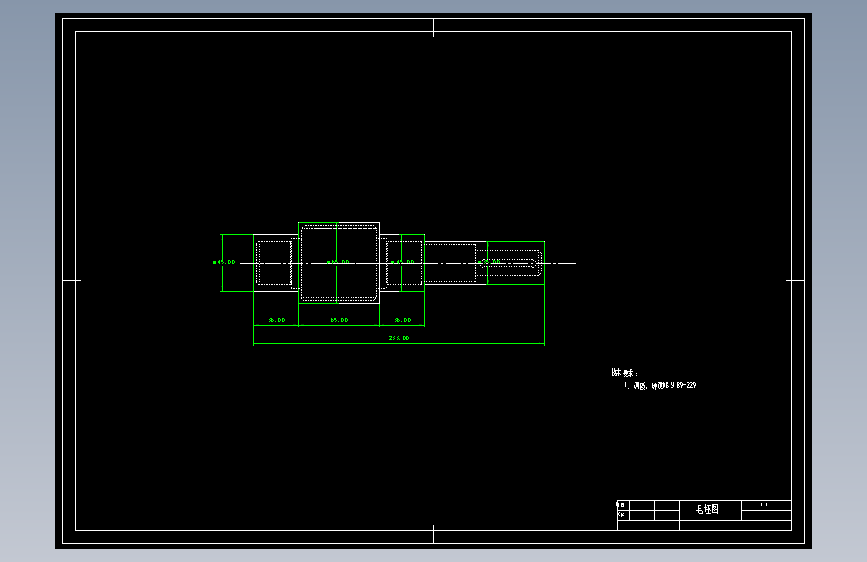
Task: Click the bottom center mark of the drawing frame
Action: coord(434,534)
